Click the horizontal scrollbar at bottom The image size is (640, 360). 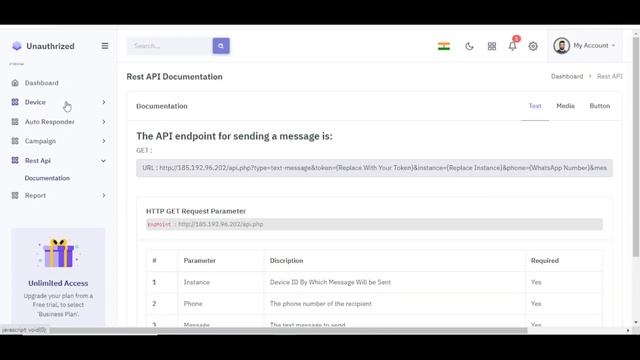tap(288, 330)
